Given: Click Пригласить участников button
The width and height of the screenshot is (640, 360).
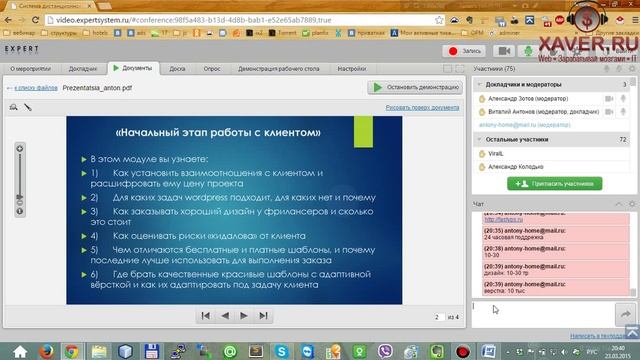Looking at the screenshot, I should 554,184.
